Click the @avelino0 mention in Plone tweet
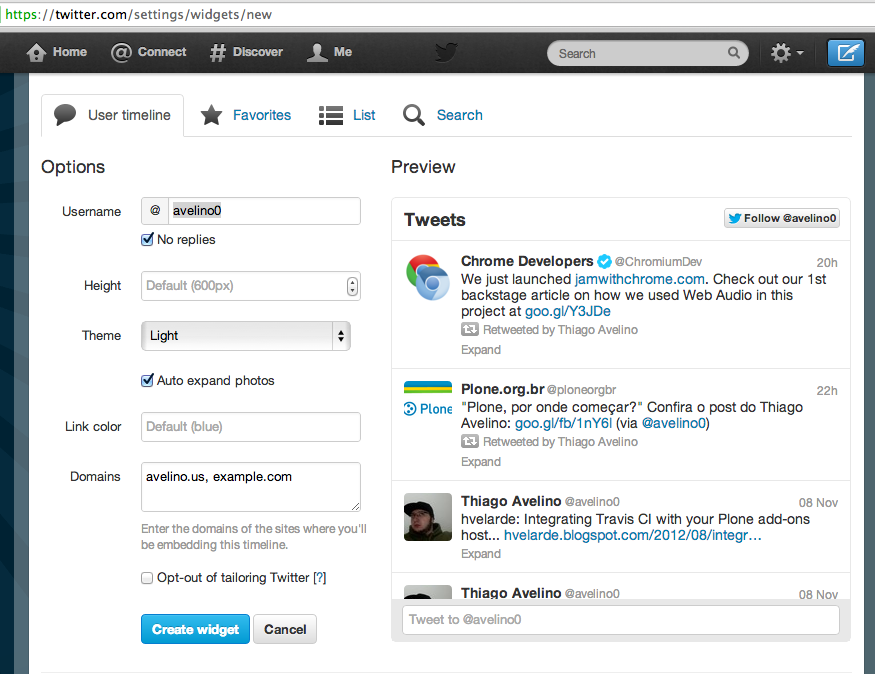Screen dimensions: 875x674 pos(674,423)
